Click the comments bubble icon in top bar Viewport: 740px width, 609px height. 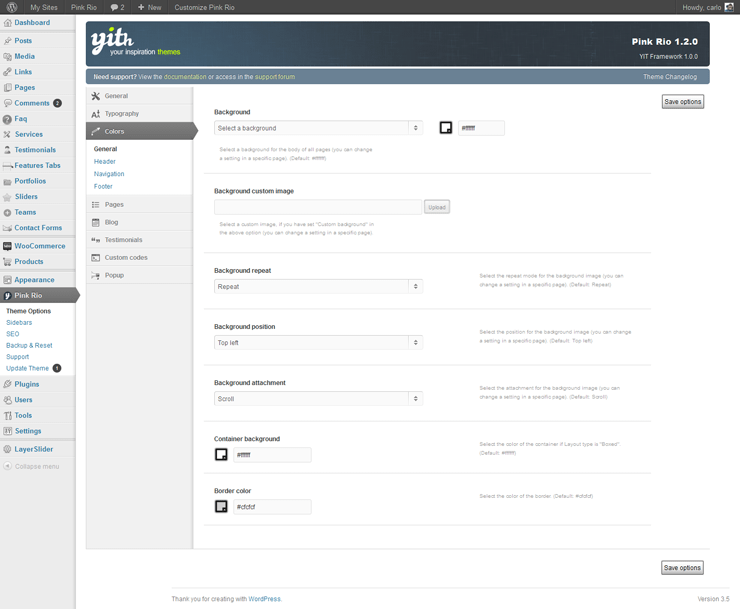[115, 7]
